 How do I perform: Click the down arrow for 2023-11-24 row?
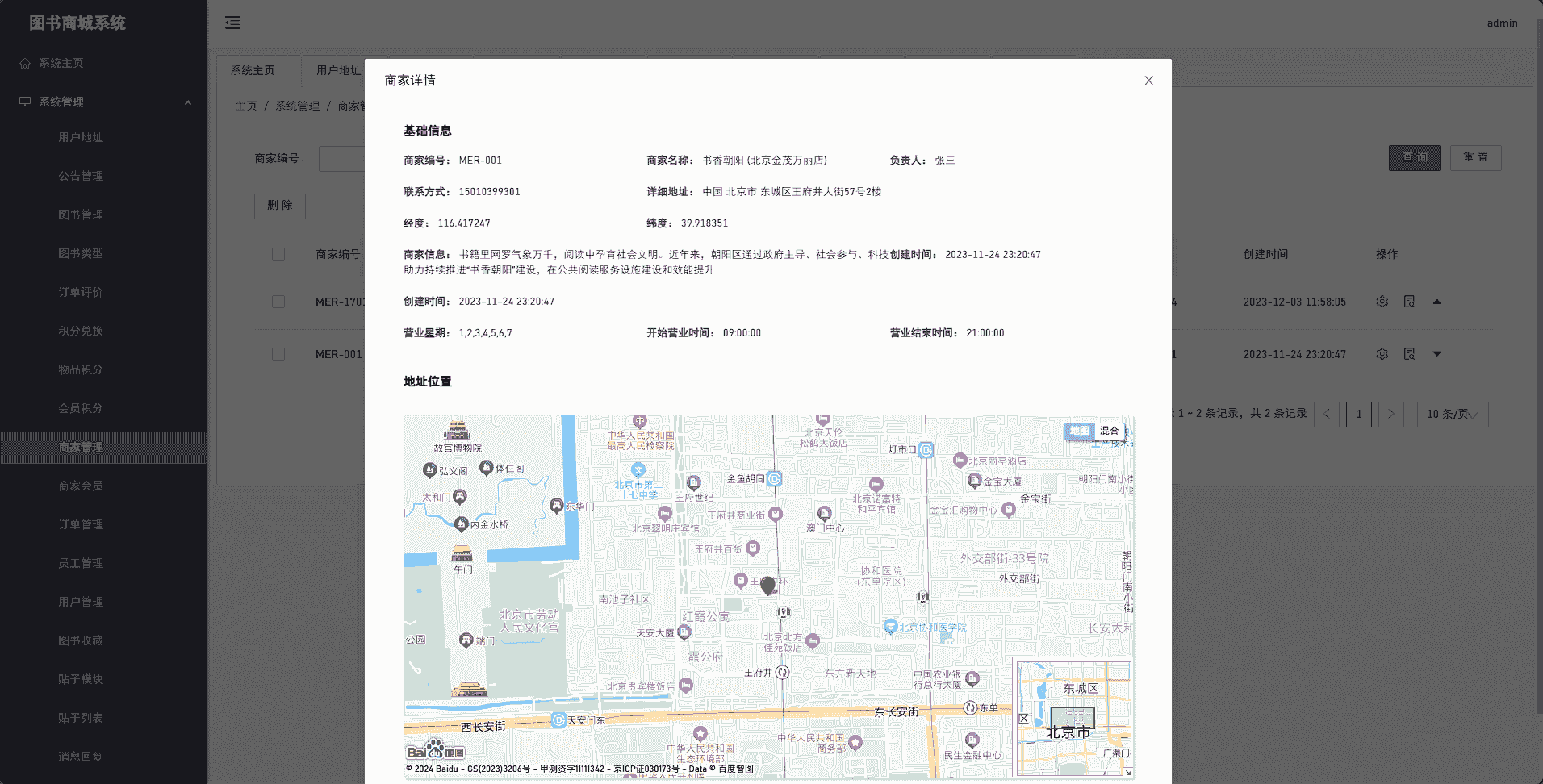(1436, 354)
